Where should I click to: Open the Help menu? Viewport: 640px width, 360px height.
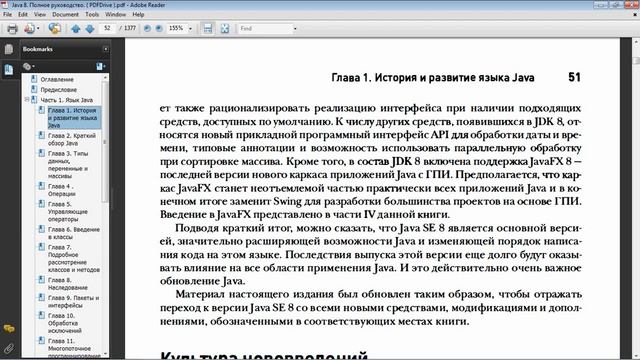[x=138, y=14]
